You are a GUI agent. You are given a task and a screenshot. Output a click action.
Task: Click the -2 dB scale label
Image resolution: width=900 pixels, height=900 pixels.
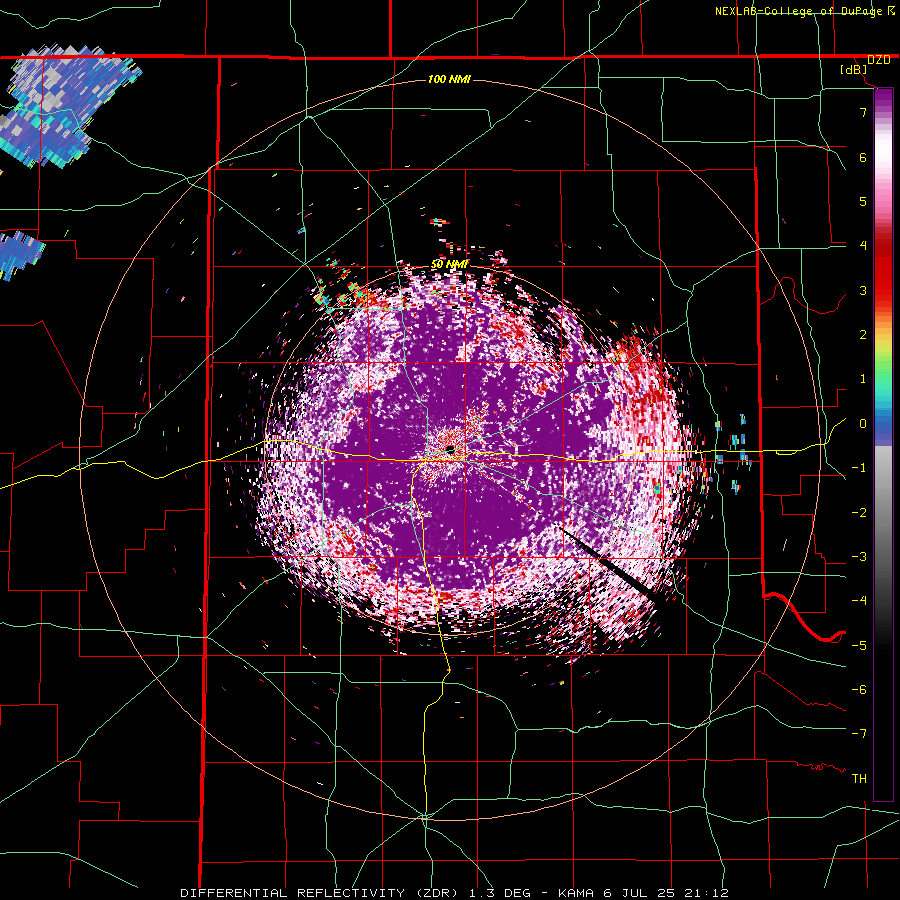(x=859, y=513)
